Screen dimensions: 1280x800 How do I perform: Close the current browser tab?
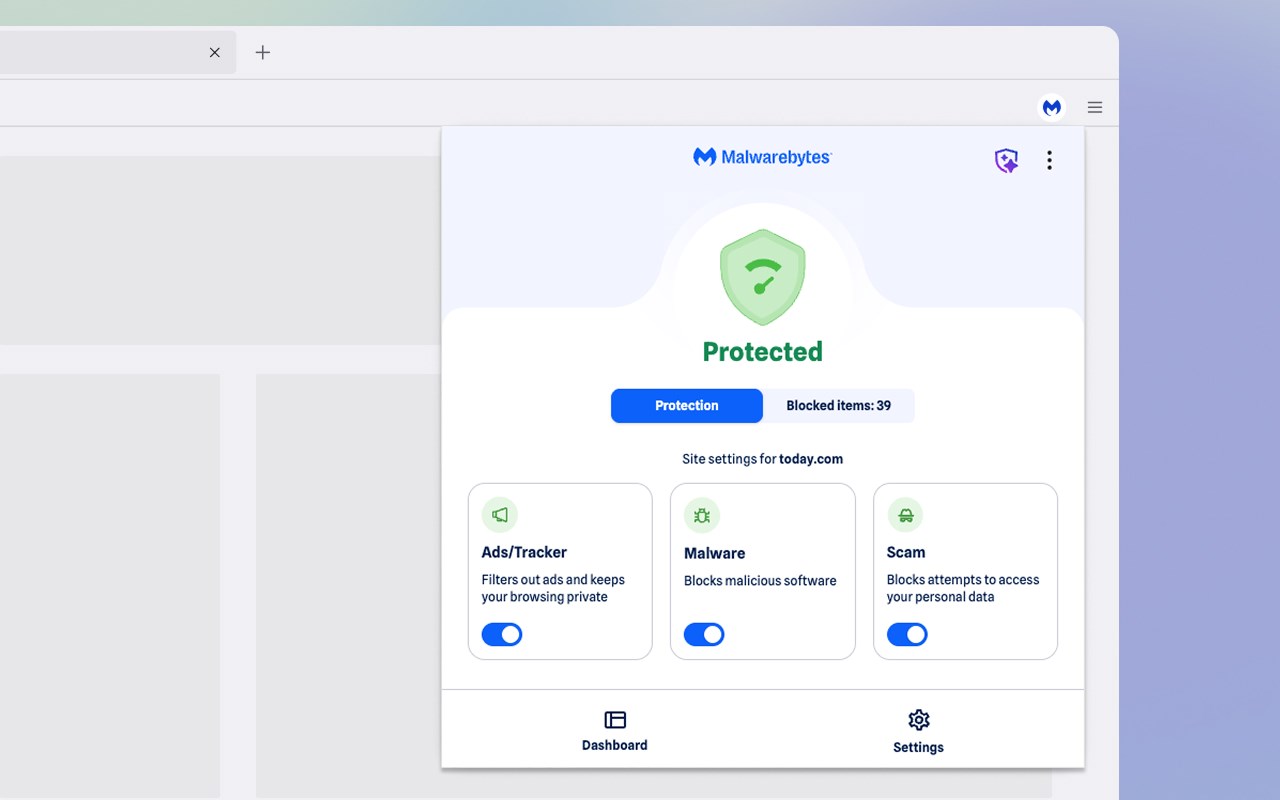coord(214,52)
